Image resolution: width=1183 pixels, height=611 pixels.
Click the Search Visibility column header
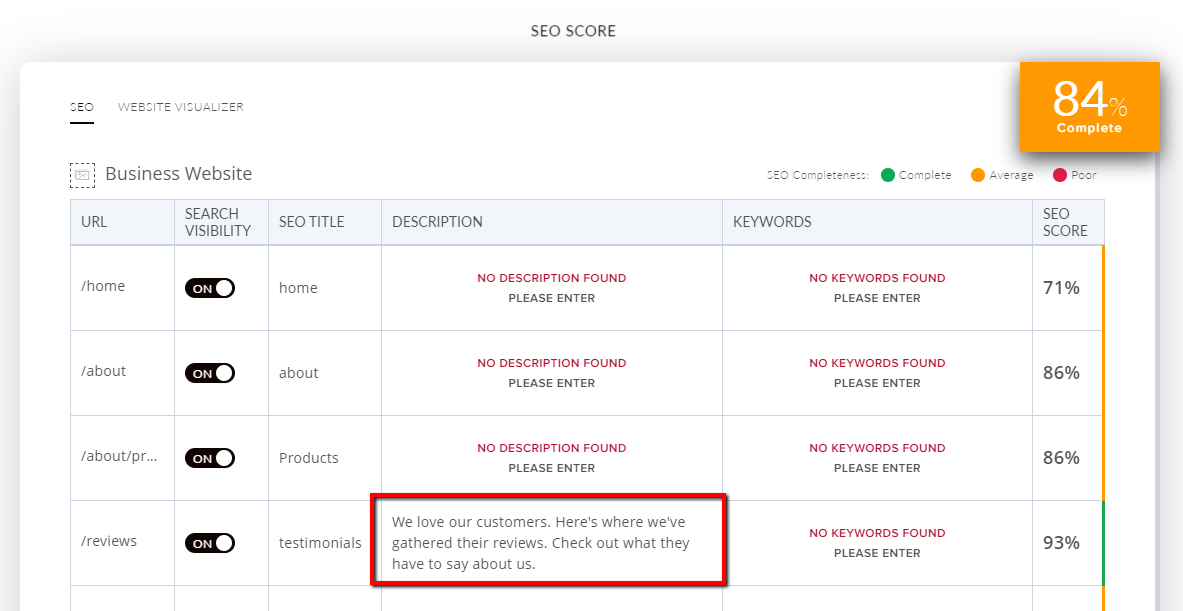[221, 223]
